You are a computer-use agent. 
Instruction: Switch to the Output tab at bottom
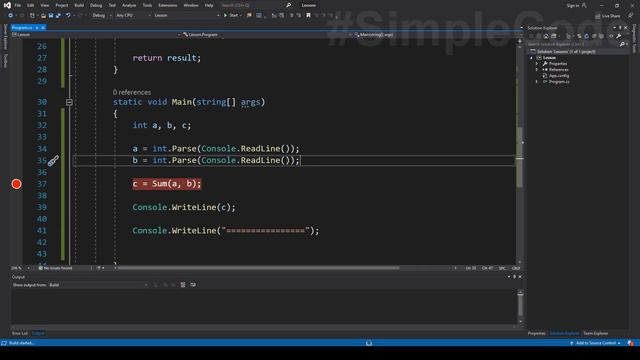[38, 333]
